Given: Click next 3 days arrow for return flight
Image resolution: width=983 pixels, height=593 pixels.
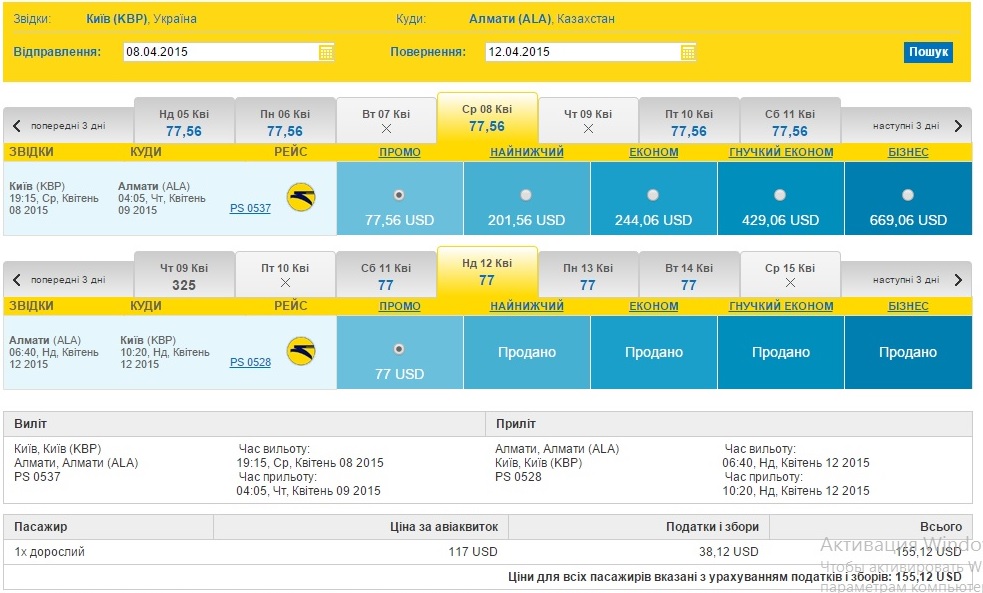Looking at the screenshot, I should click(958, 280).
